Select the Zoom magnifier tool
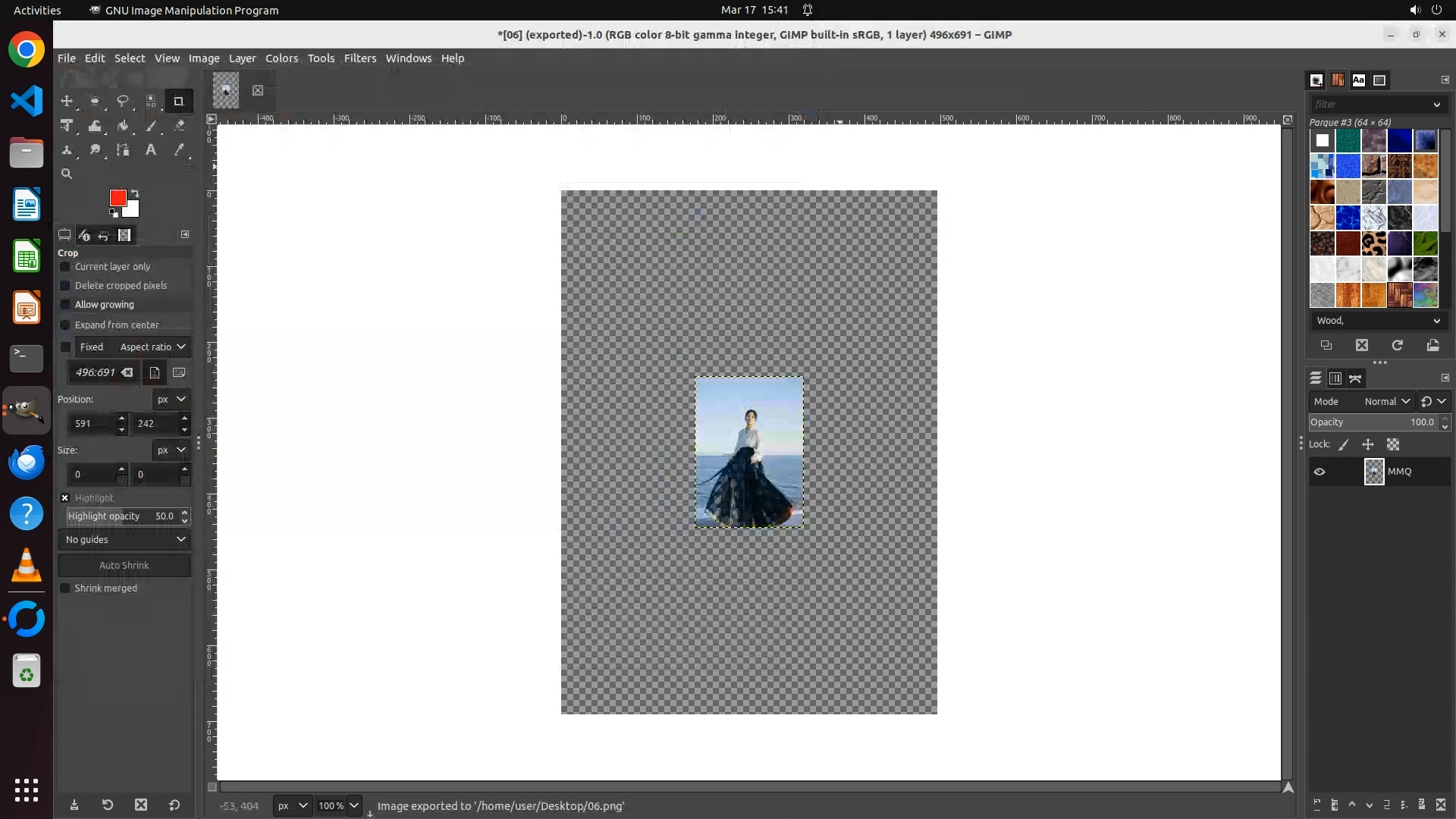1456x819 pixels. pyautogui.click(x=67, y=174)
